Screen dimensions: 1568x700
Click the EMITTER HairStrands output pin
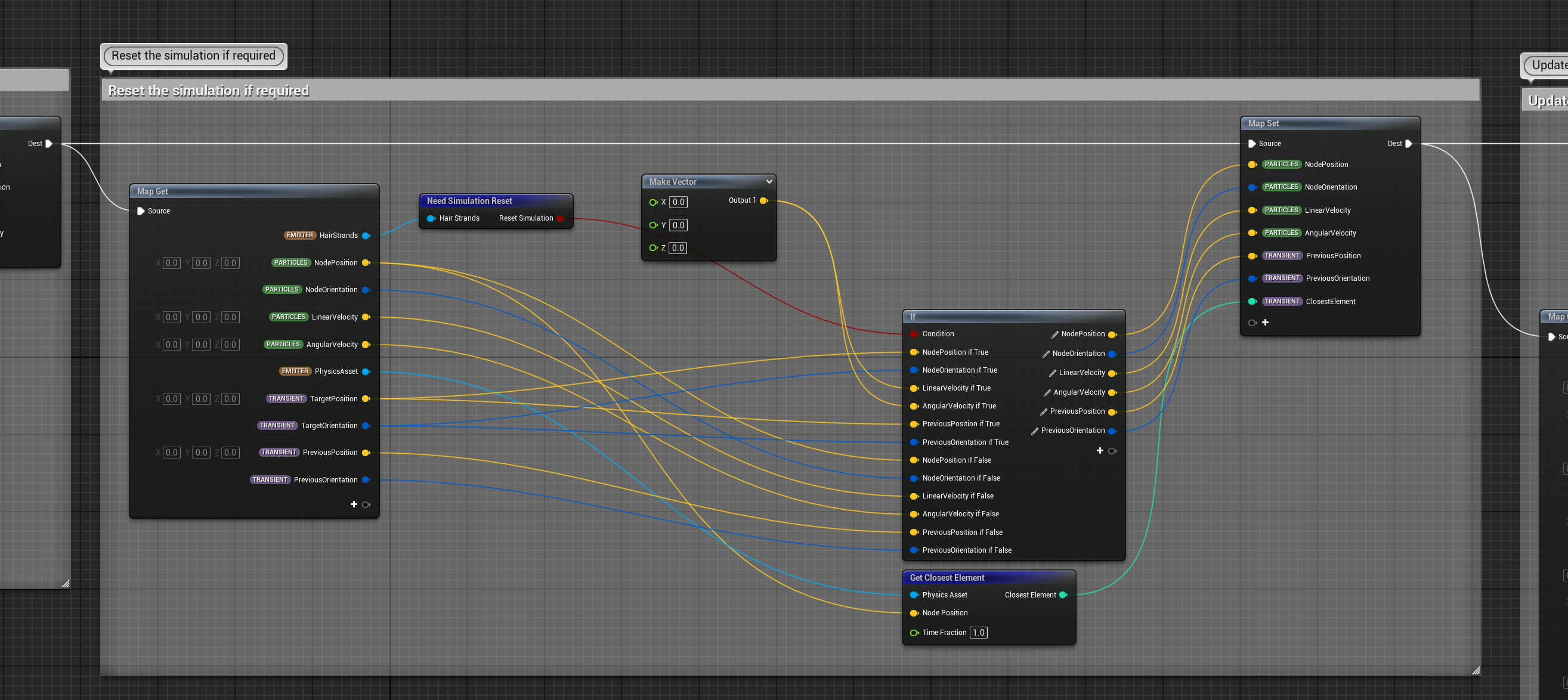click(x=366, y=236)
